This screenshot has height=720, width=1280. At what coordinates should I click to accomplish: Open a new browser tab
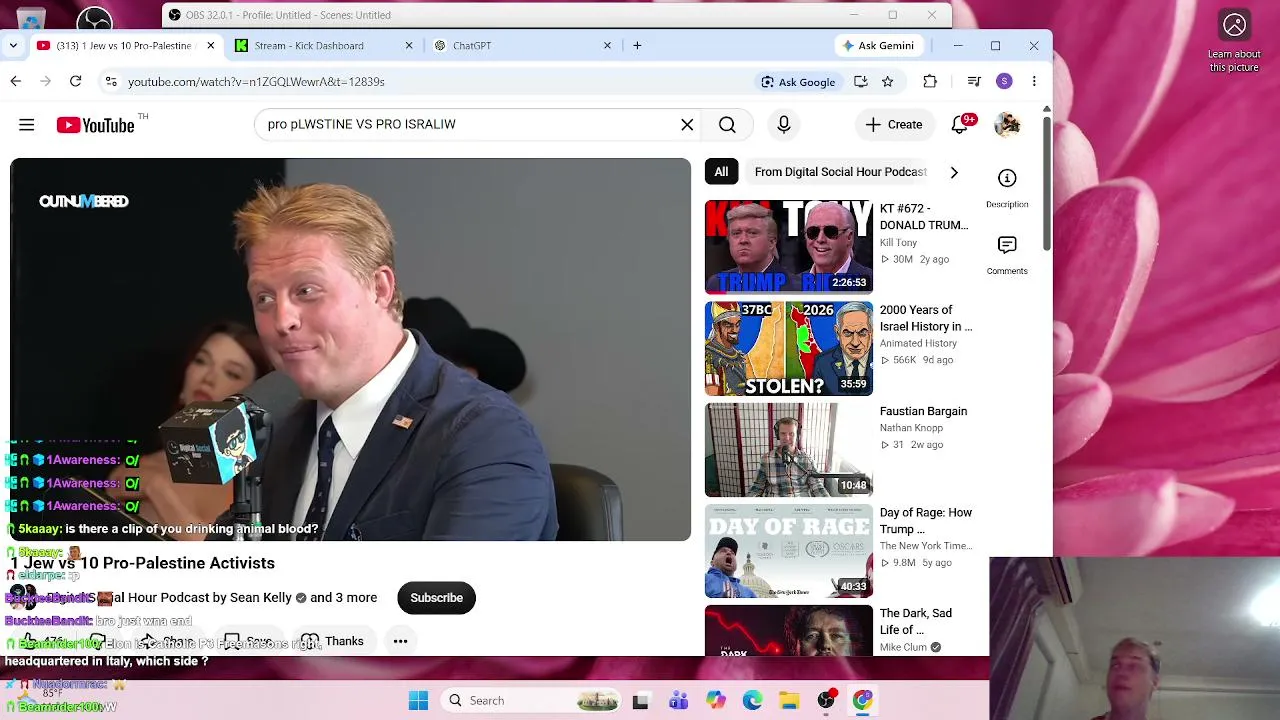click(x=637, y=45)
